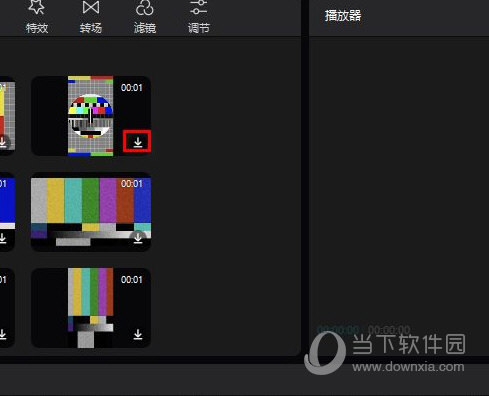Select the wide color-bars thumbnail

coord(91,212)
